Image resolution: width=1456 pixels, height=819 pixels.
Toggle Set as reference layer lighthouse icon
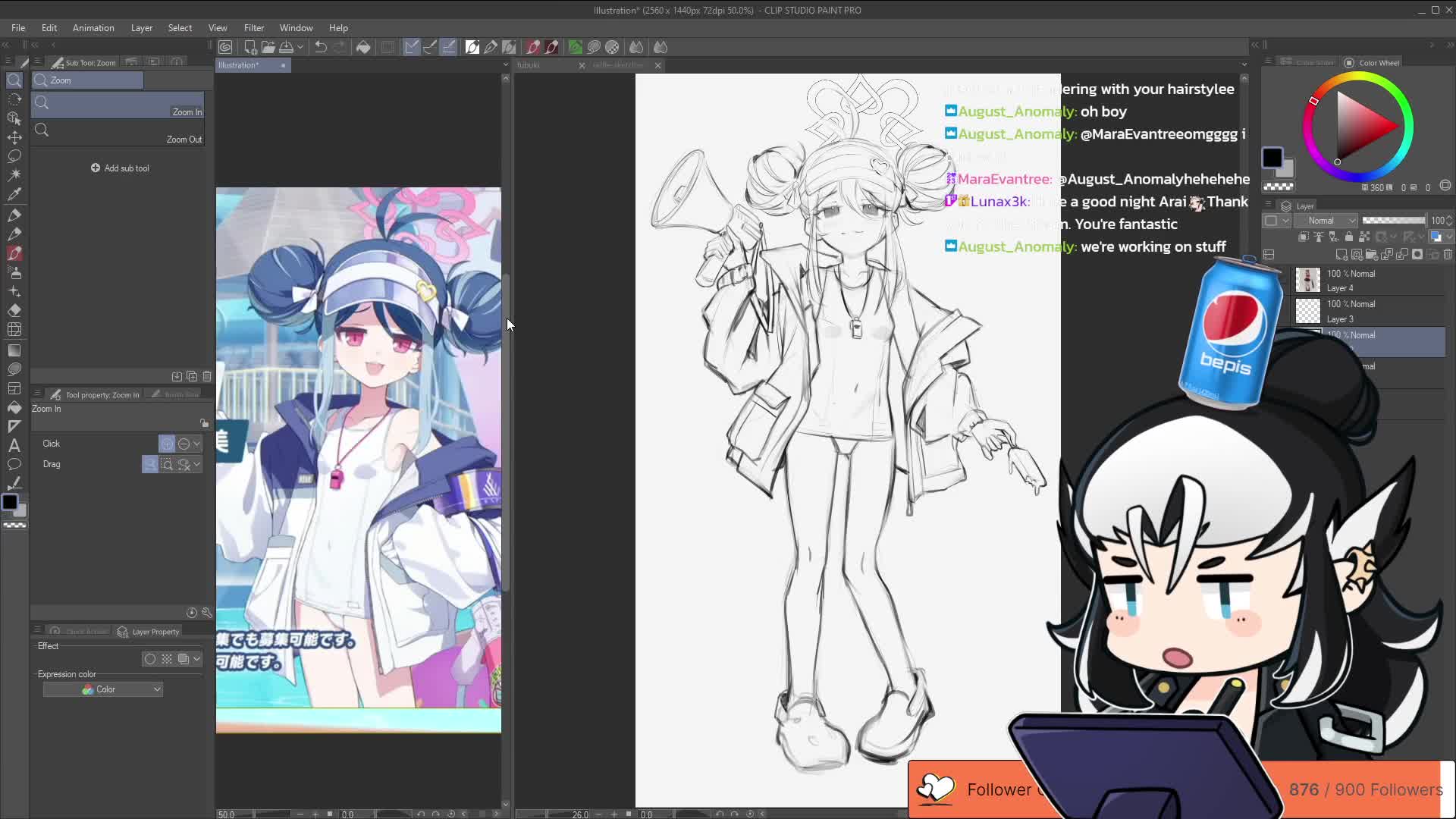pos(1318,237)
